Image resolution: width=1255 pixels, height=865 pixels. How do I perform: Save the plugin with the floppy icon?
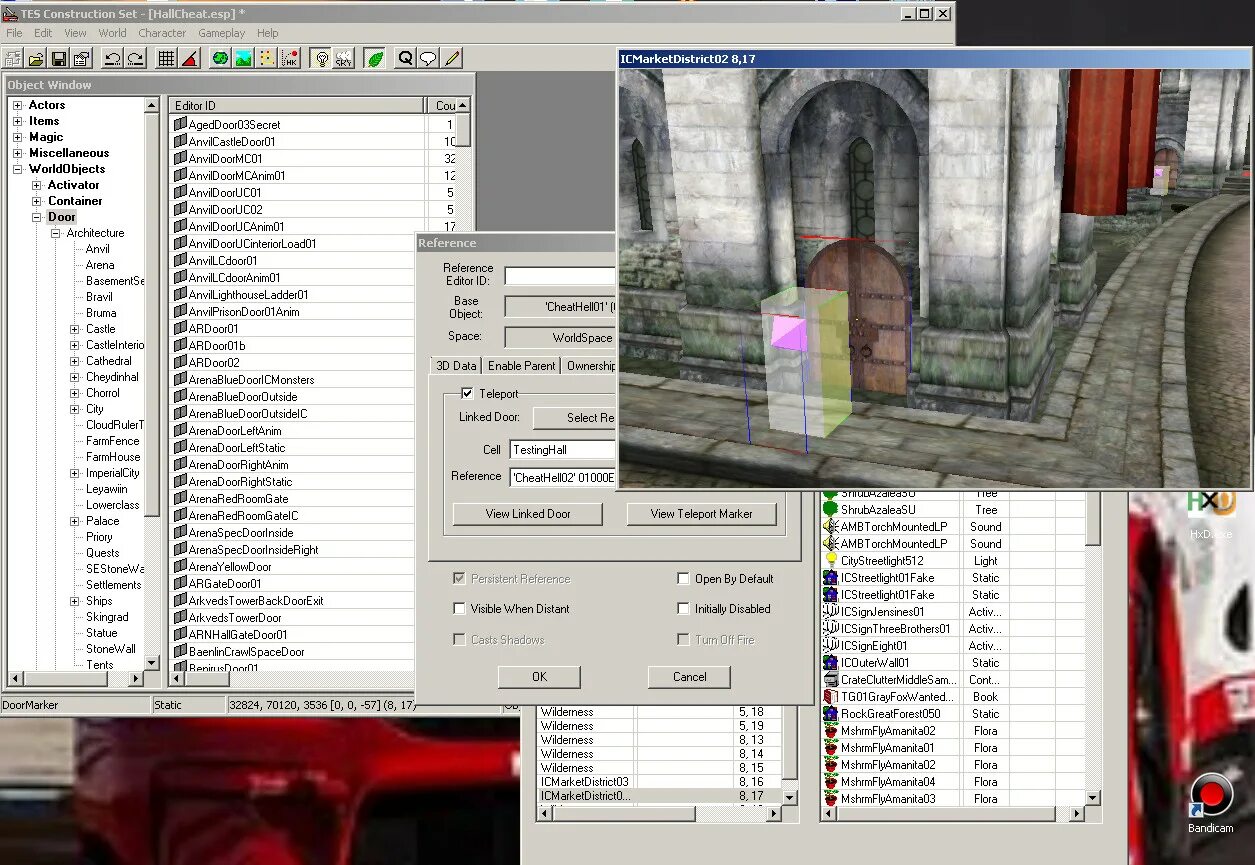59,59
